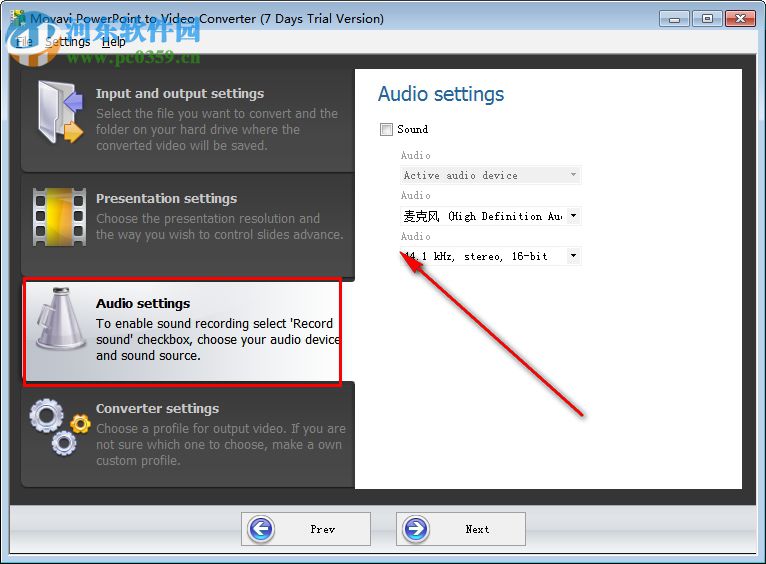Click the blue right arrow Next icon
Screen dimensions: 766x564
[x=416, y=529]
